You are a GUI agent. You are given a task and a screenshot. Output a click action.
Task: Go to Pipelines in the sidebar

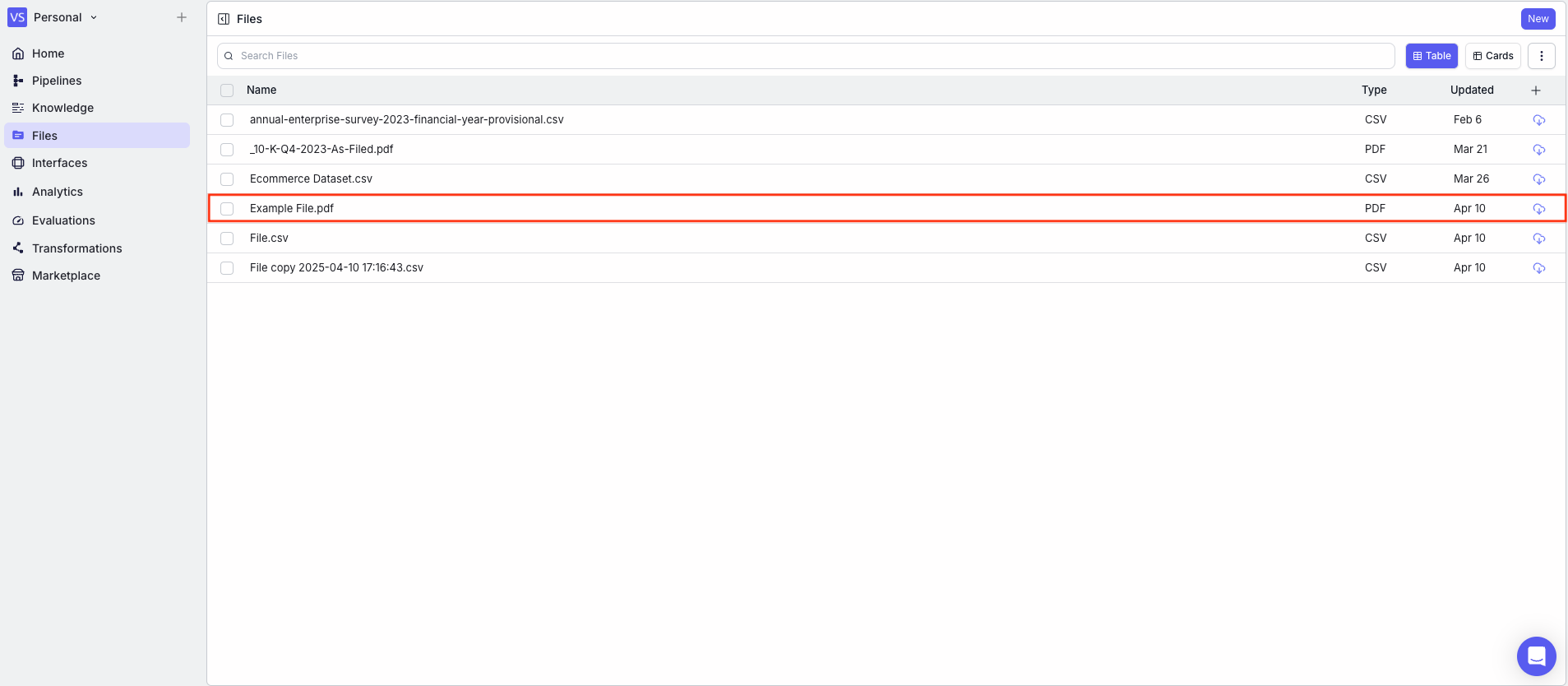pyautogui.click(x=56, y=81)
